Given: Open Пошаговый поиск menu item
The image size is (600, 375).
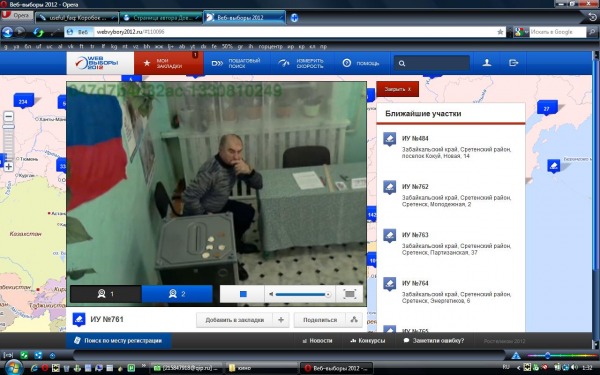Looking at the screenshot, I should [x=236, y=64].
